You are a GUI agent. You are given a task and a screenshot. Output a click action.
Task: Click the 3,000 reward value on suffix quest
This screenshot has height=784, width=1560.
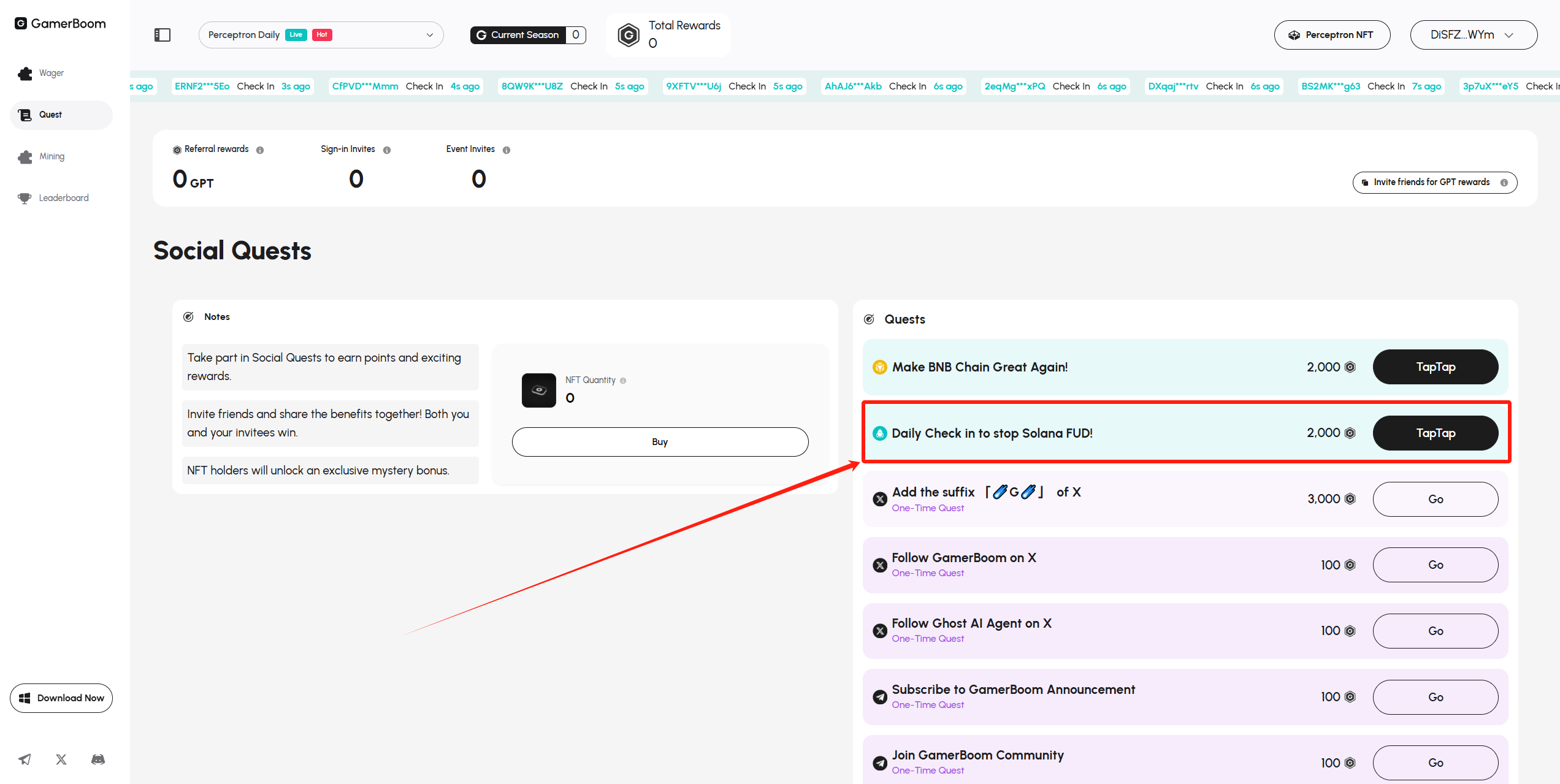[x=1324, y=499]
